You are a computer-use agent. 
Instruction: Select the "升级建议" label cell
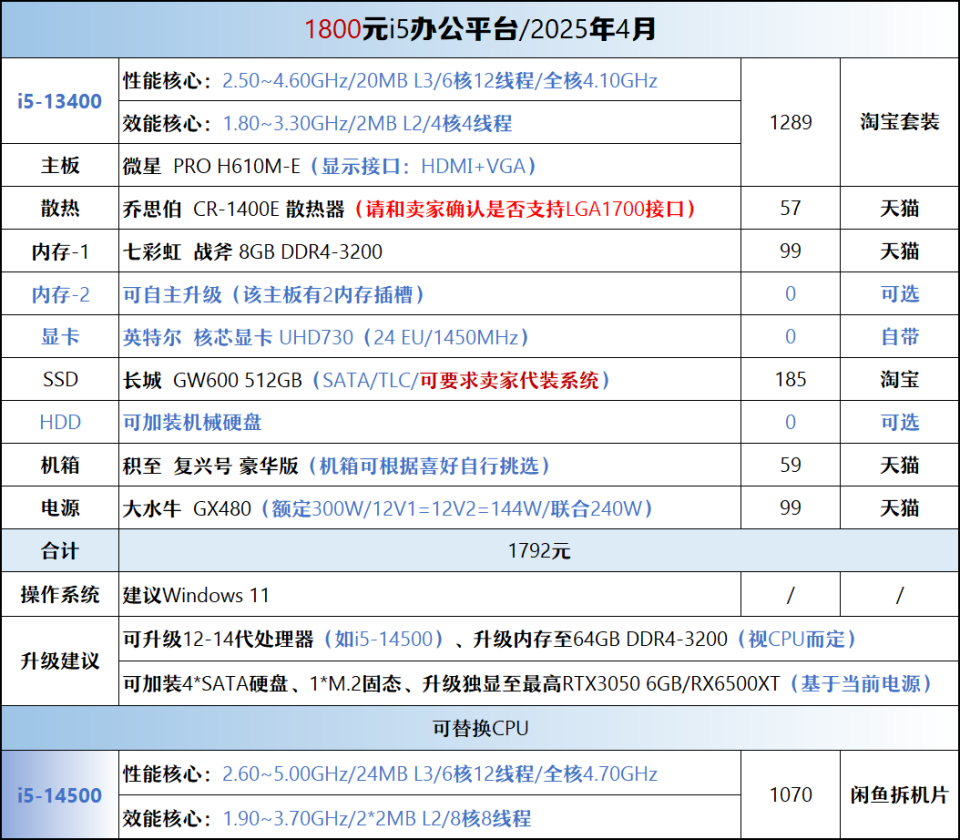[59, 661]
